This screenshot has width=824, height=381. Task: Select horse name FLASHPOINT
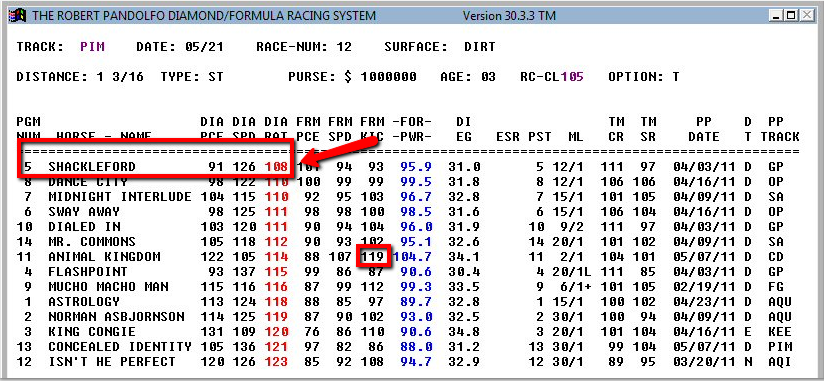[x=88, y=272]
